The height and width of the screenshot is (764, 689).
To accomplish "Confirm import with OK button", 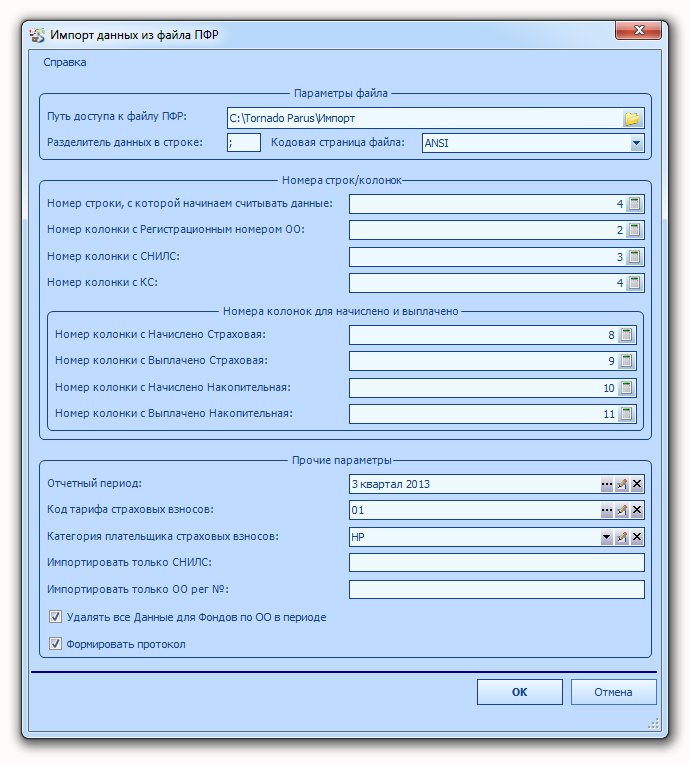I will 519,692.
